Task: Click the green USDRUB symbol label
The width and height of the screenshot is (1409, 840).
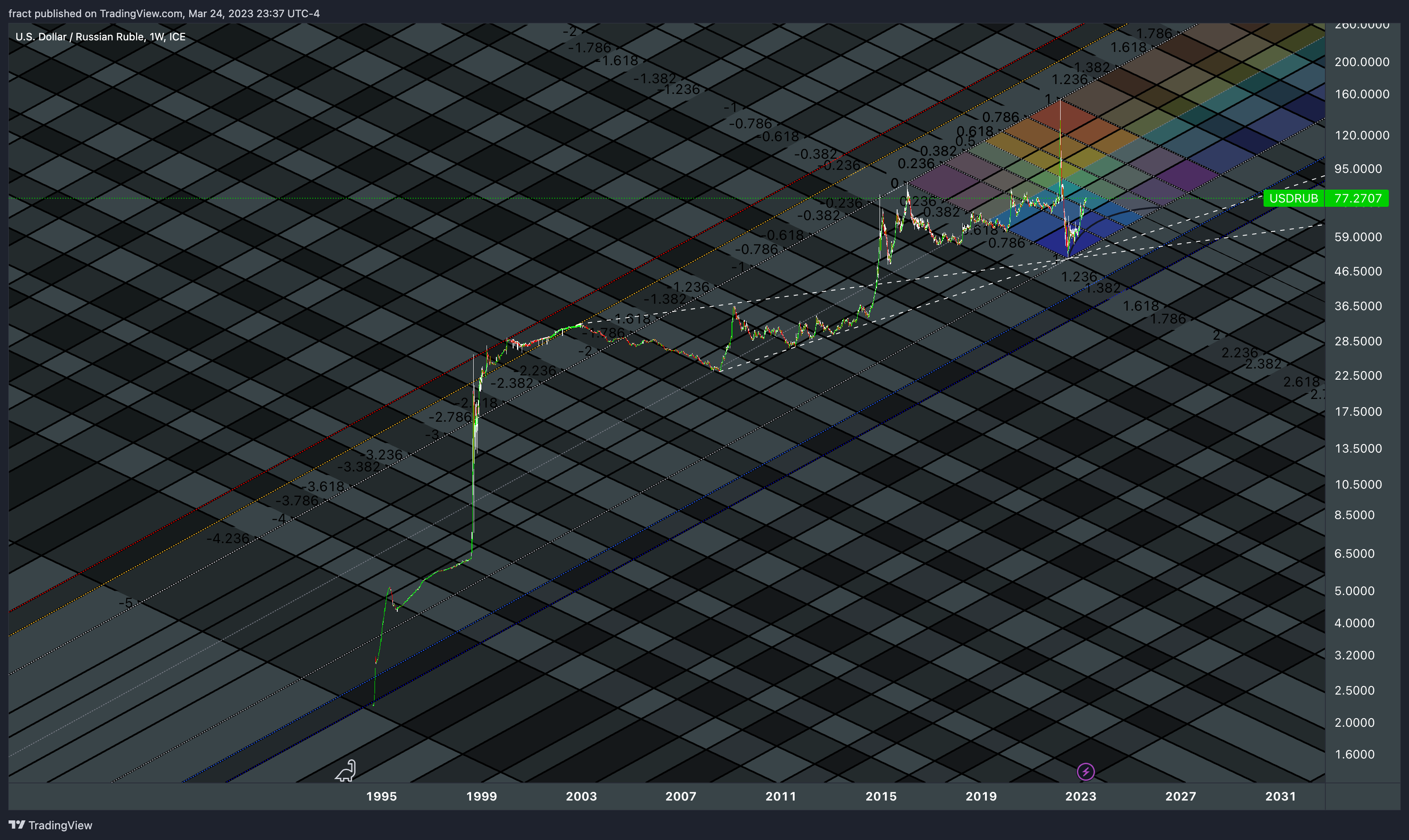Action: click(1294, 198)
